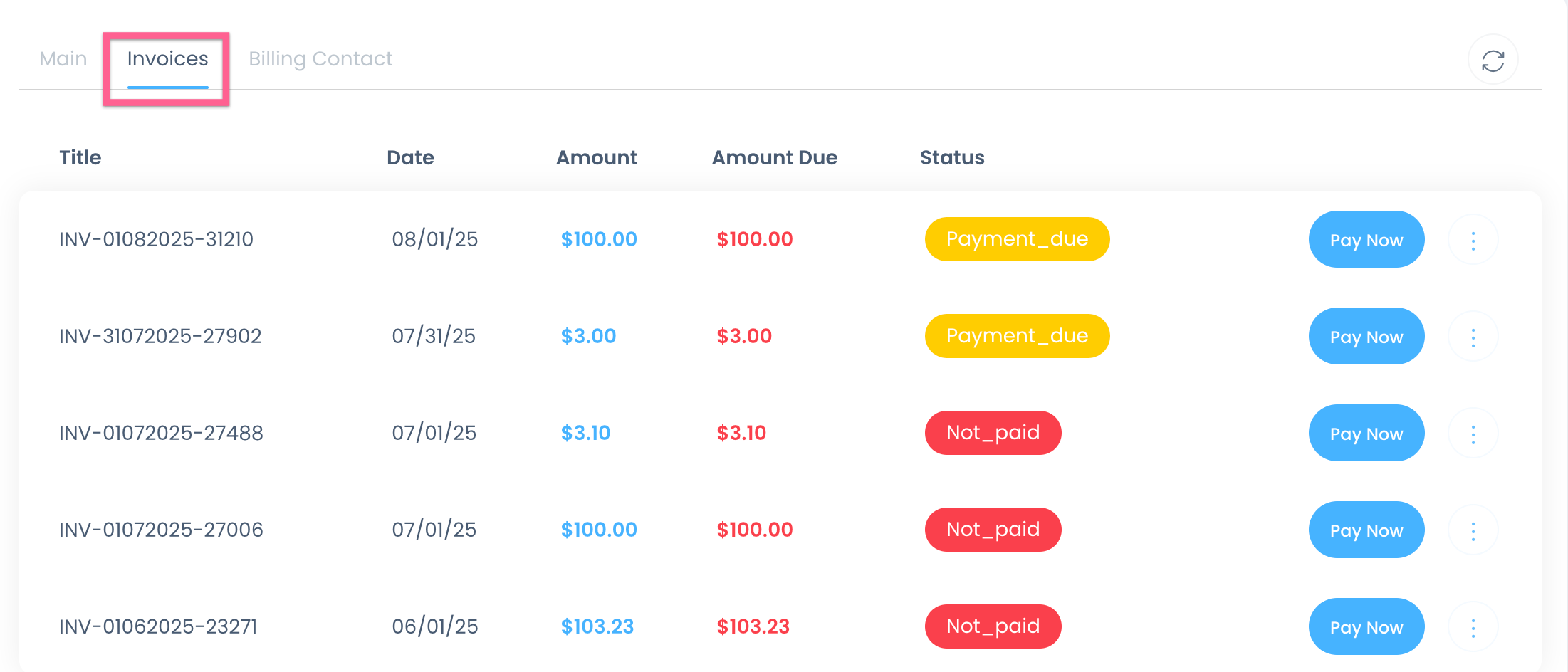
Task: Switch to the Main tab
Action: pyautogui.click(x=63, y=59)
